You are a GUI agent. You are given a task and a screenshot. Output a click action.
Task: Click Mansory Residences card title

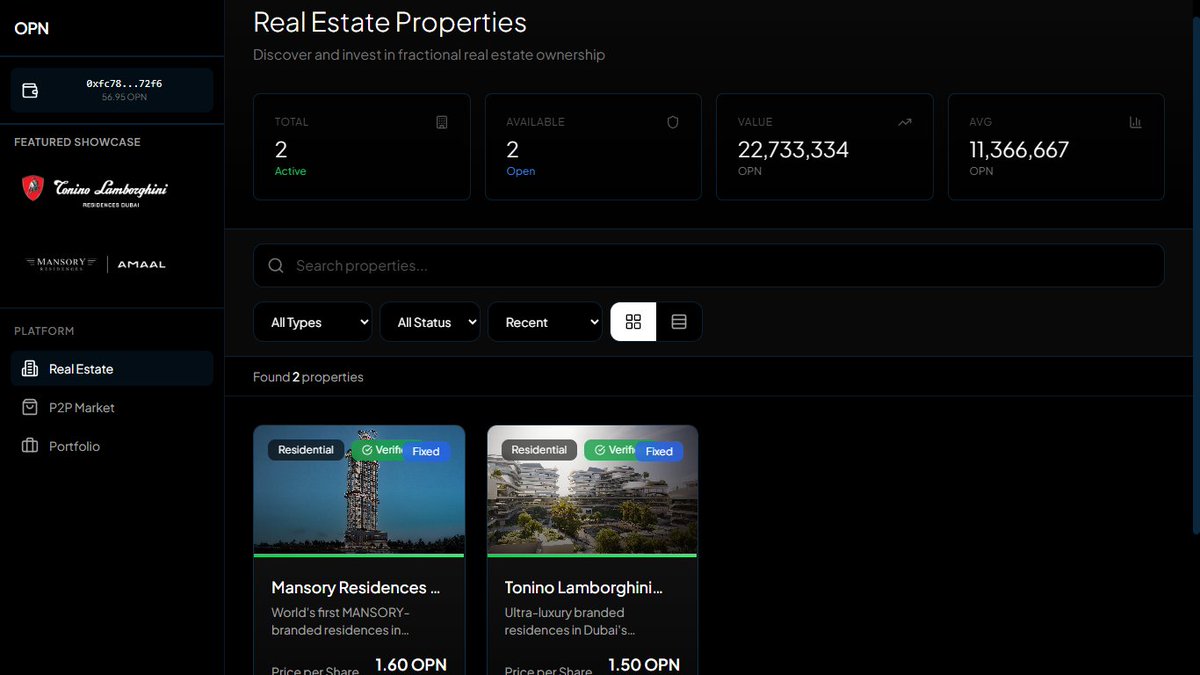[356, 587]
